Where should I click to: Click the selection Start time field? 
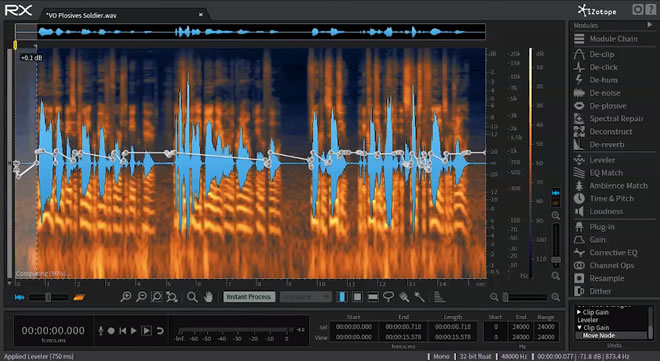pyautogui.click(x=354, y=326)
